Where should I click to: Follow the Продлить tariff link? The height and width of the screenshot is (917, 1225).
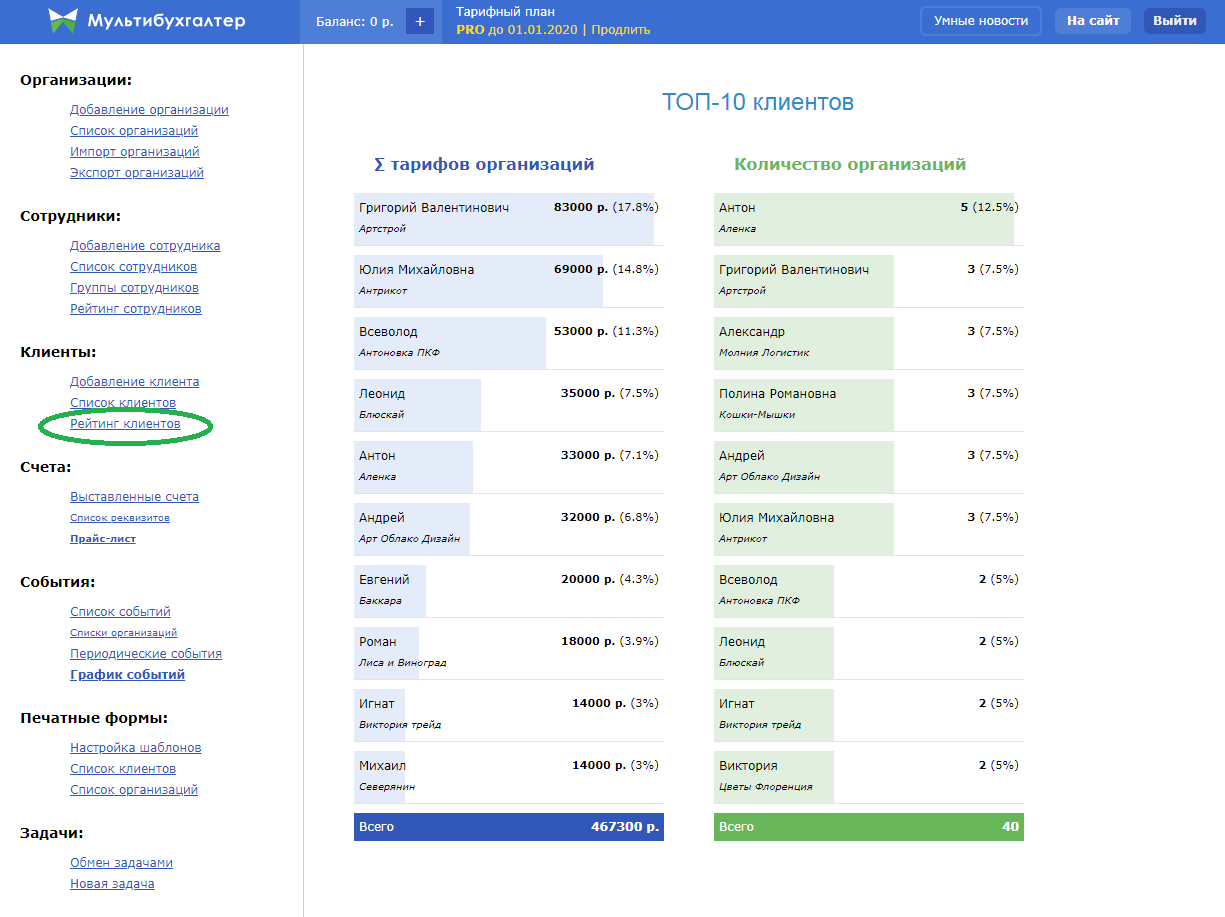point(620,30)
